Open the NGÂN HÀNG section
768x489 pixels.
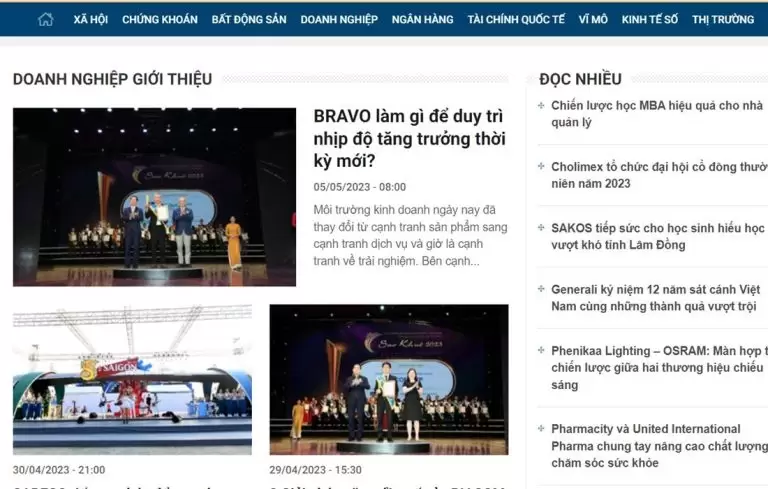click(x=422, y=20)
